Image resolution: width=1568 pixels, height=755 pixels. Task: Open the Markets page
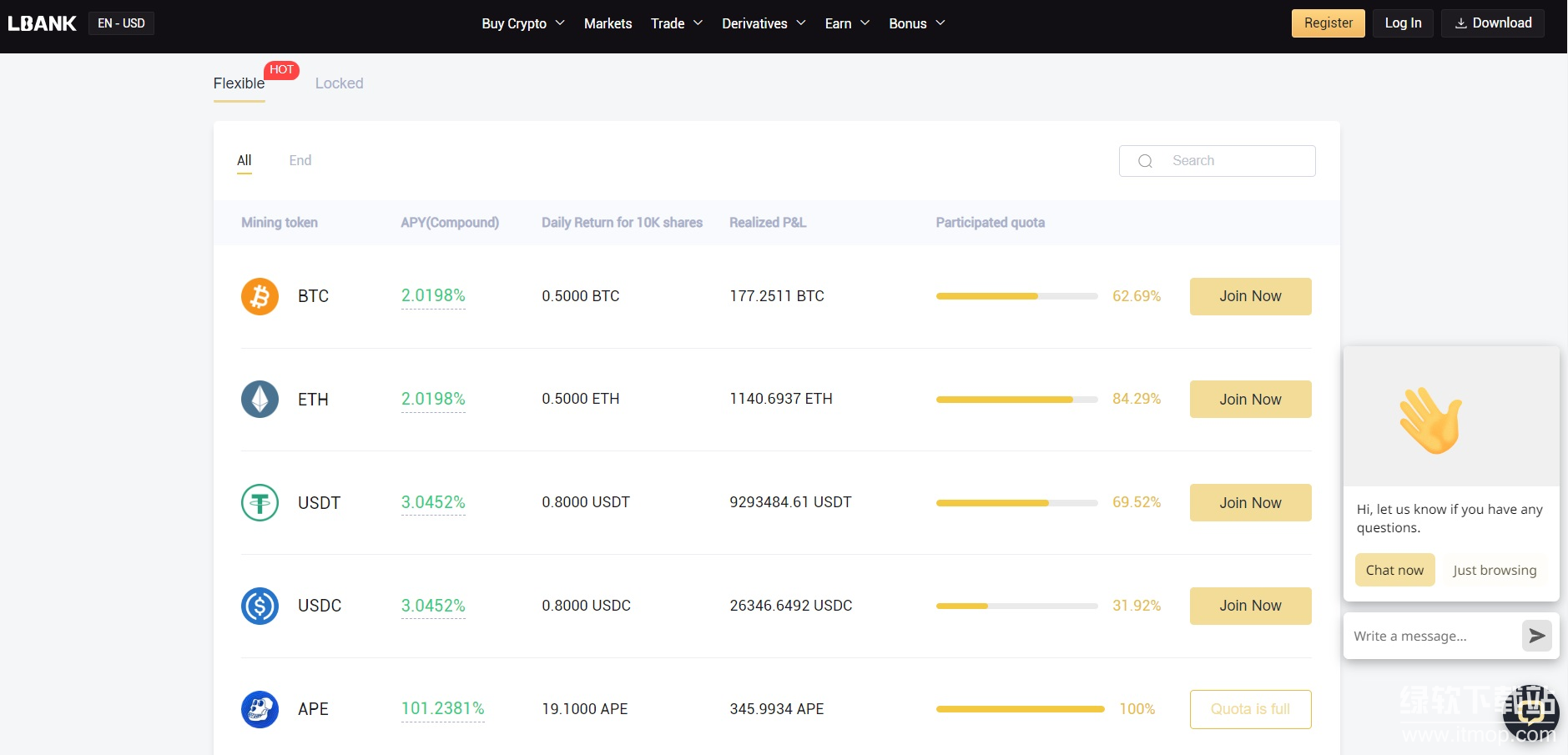(608, 23)
